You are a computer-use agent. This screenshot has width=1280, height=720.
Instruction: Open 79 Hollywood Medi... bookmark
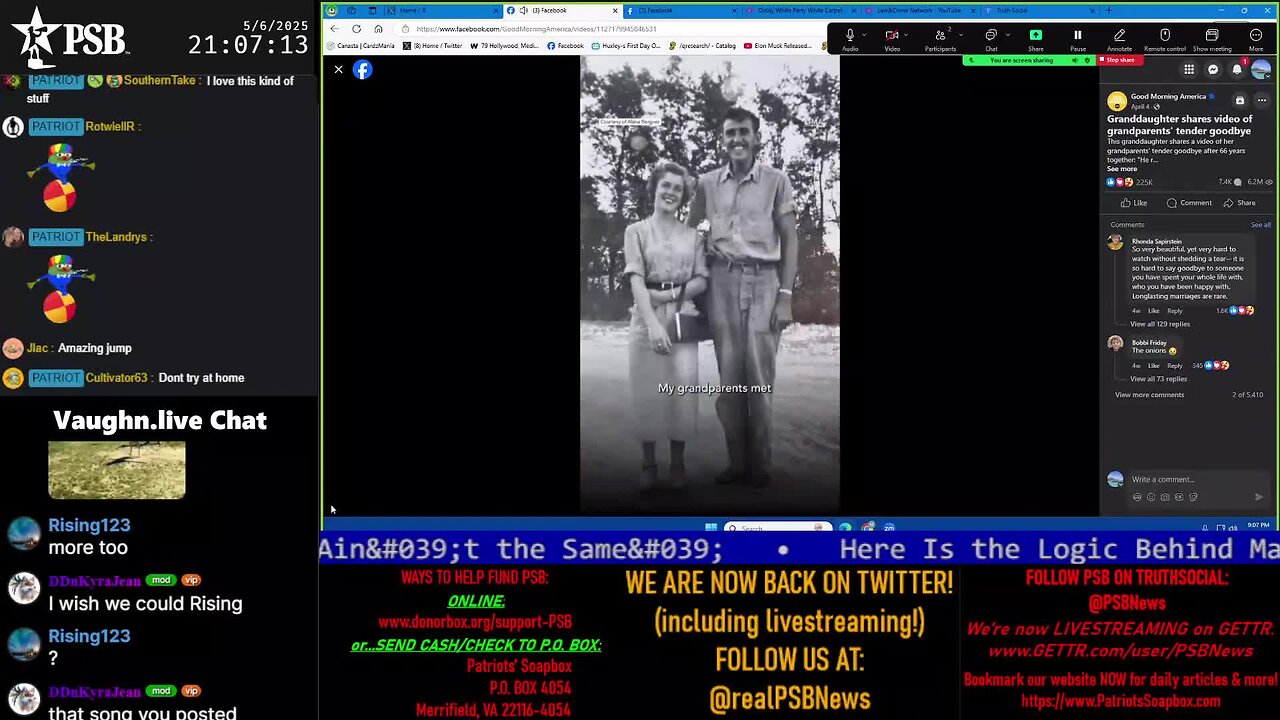(505, 46)
